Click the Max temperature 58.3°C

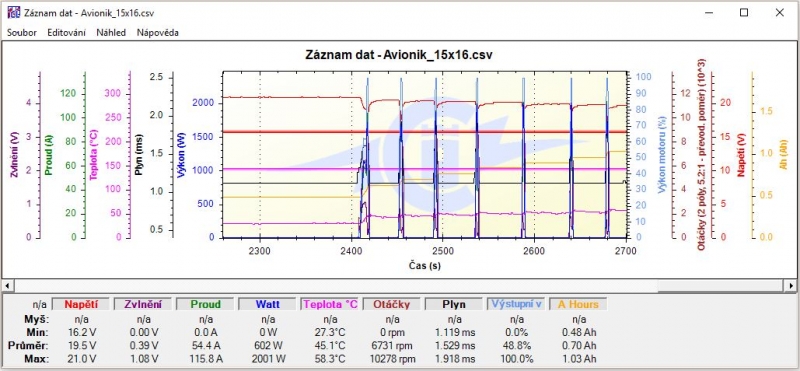tap(329, 359)
